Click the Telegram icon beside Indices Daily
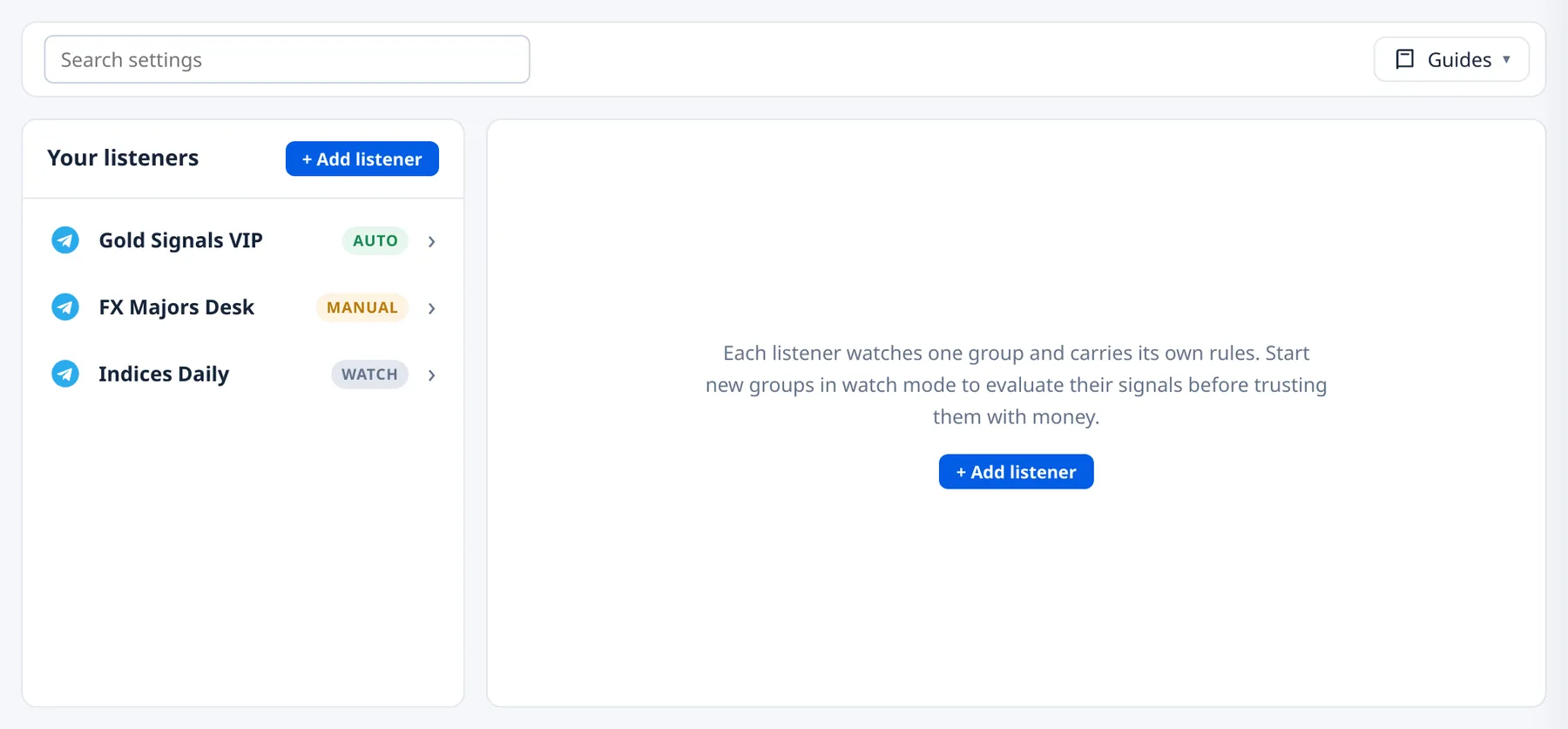 (x=65, y=375)
